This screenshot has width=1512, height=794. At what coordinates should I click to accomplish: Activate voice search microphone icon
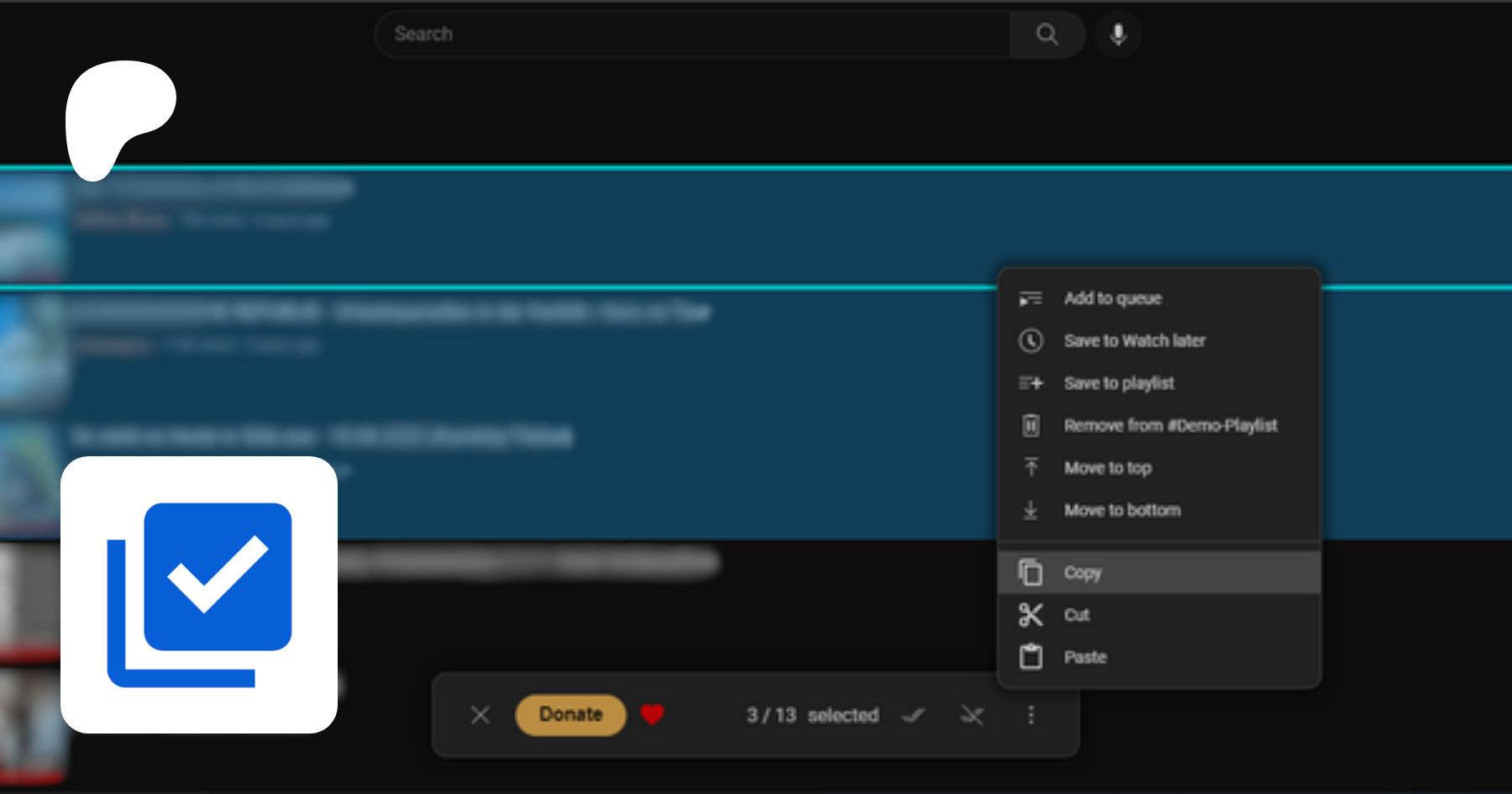coord(1117,34)
